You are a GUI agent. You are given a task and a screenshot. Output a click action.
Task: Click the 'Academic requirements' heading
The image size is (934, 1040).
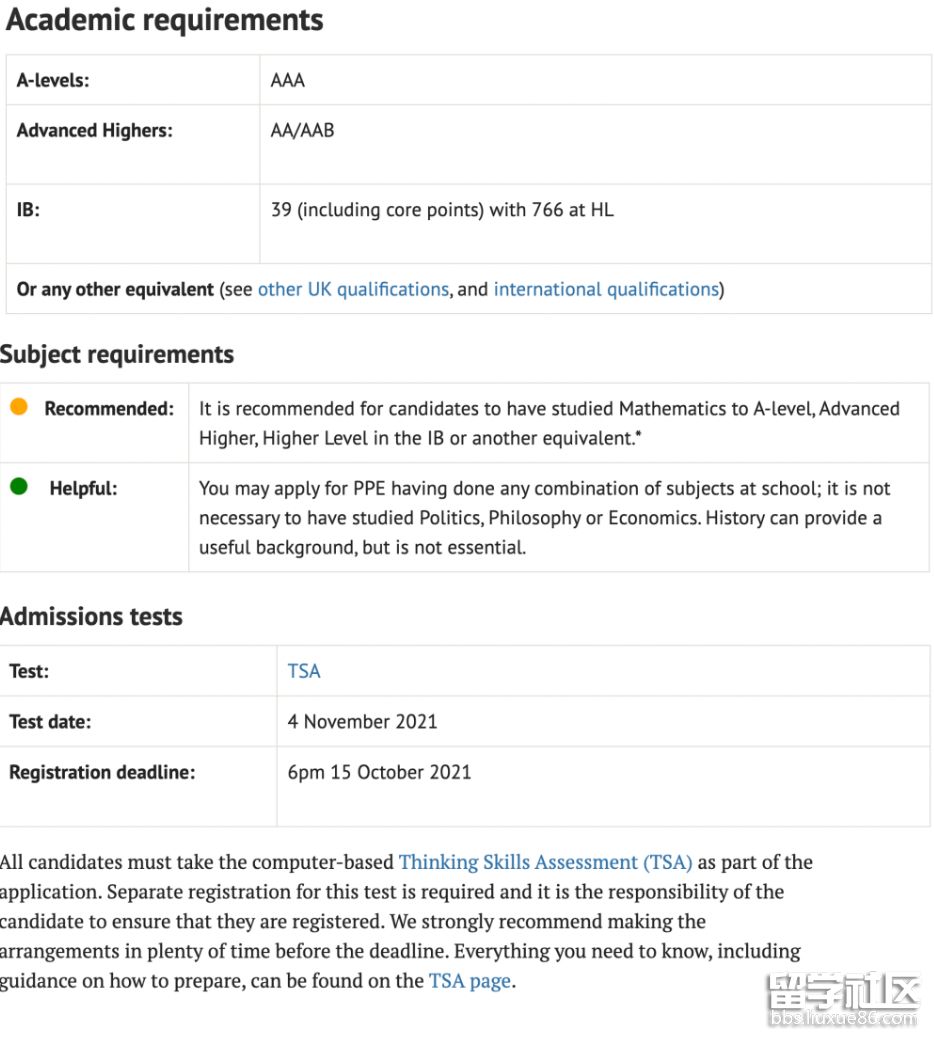click(x=165, y=20)
